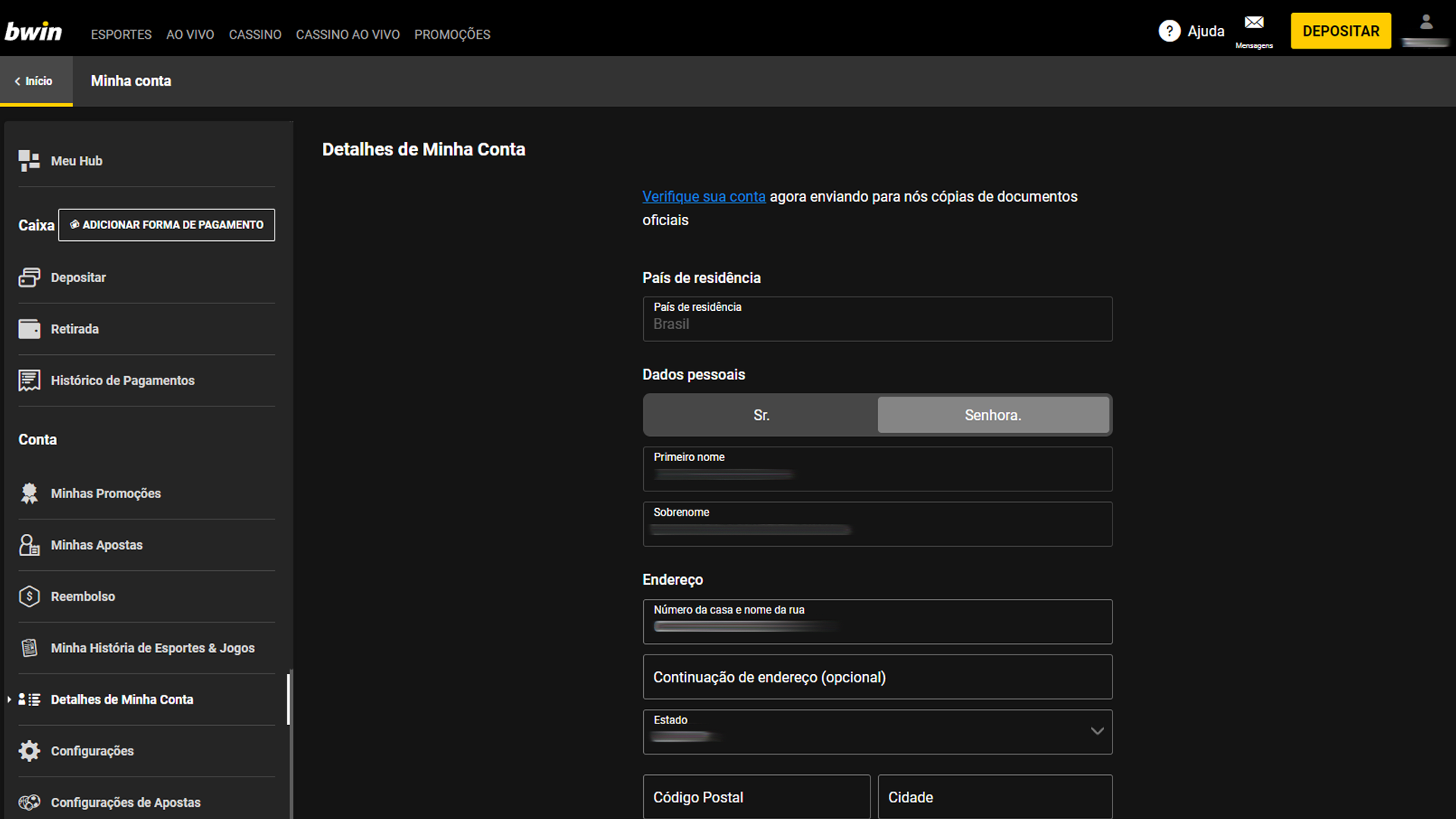The image size is (1456, 819).
Task: Click the Retirada wallet icon
Action: [30, 329]
